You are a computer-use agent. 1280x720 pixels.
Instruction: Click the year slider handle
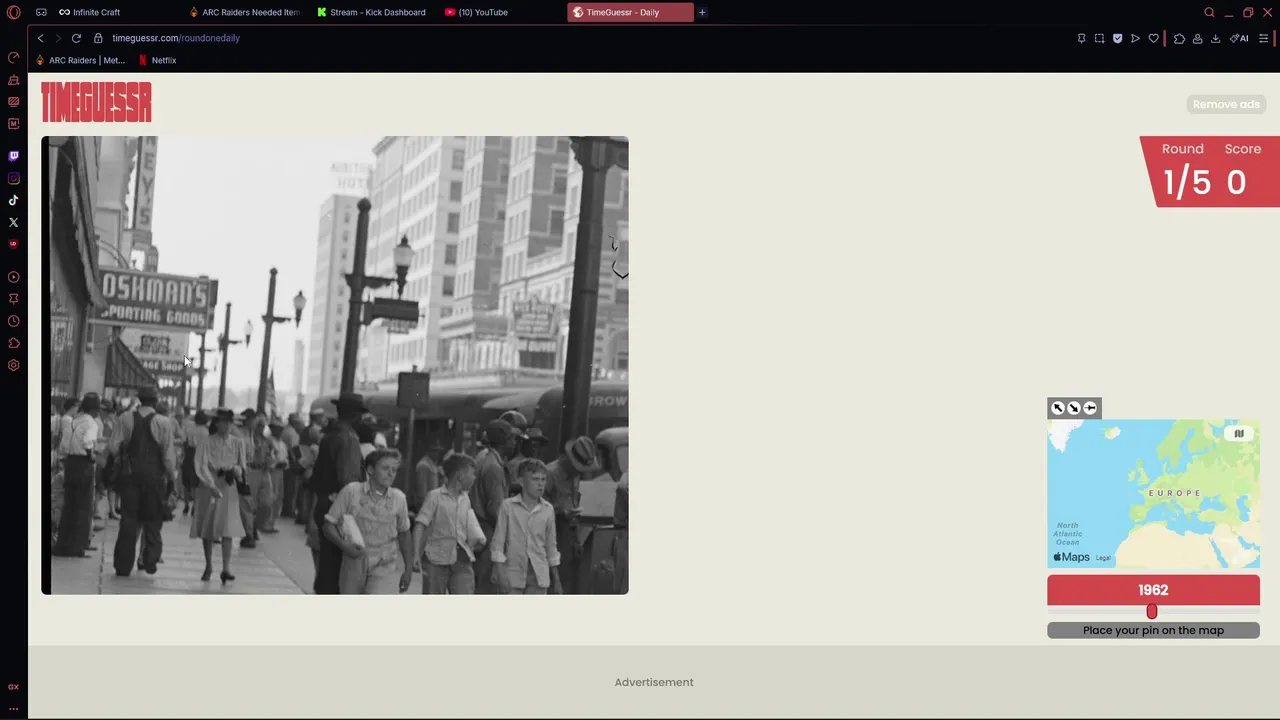(1152, 611)
